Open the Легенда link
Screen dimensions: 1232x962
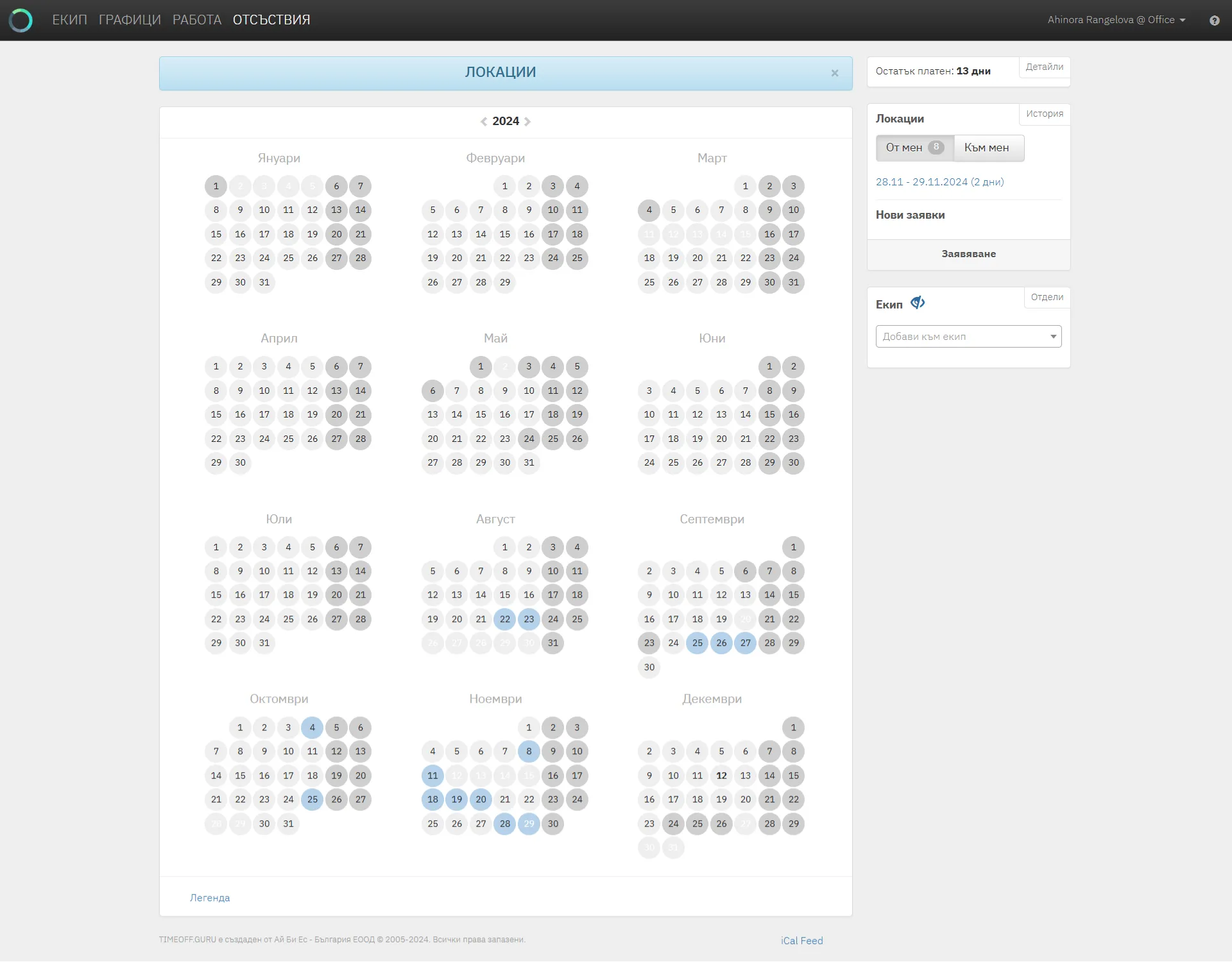point(210,898)
